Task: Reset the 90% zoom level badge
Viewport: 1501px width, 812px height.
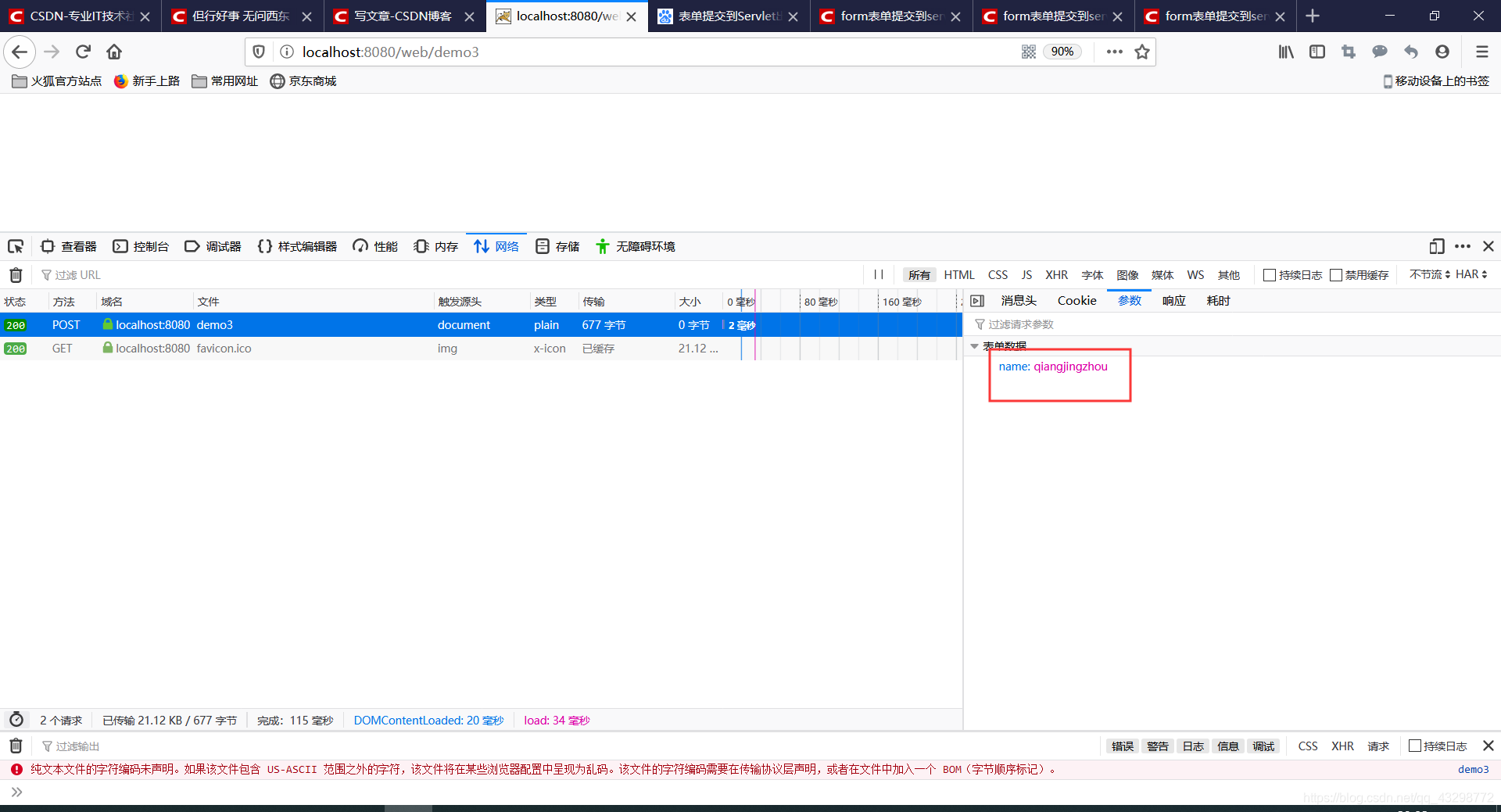Action: tap(1062, 52)
